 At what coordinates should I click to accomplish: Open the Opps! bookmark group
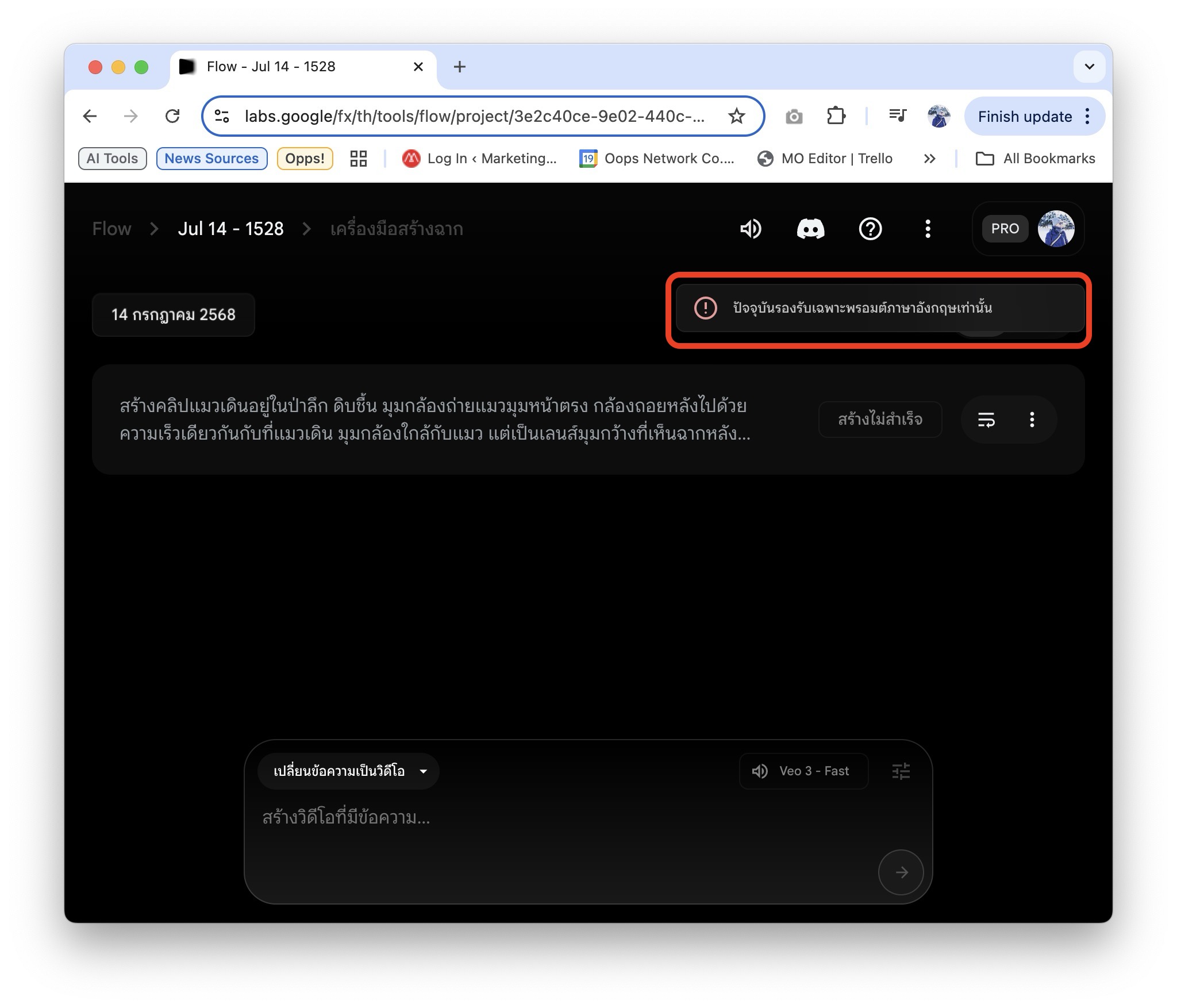point(305,159)
